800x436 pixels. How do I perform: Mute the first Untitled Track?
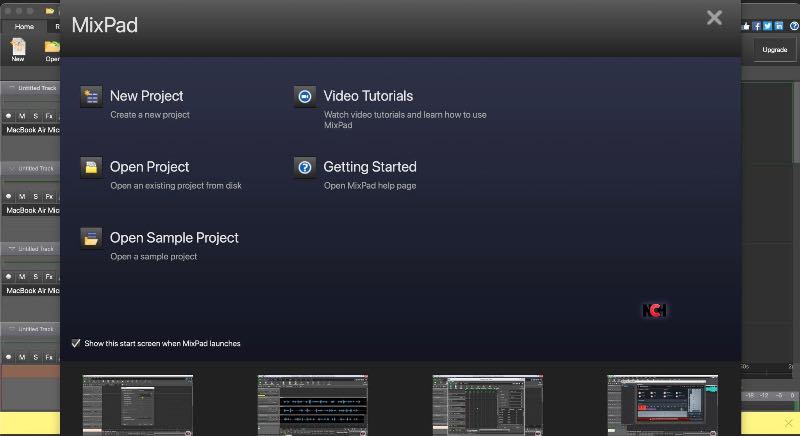tap(21, 116)
